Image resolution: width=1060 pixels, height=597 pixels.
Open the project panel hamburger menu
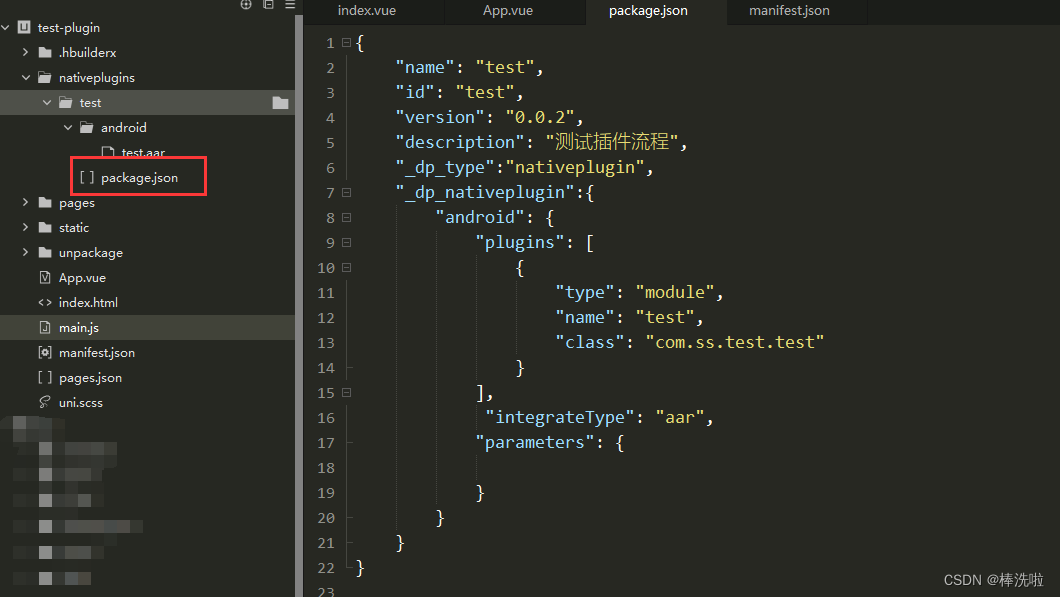[288, 5]
